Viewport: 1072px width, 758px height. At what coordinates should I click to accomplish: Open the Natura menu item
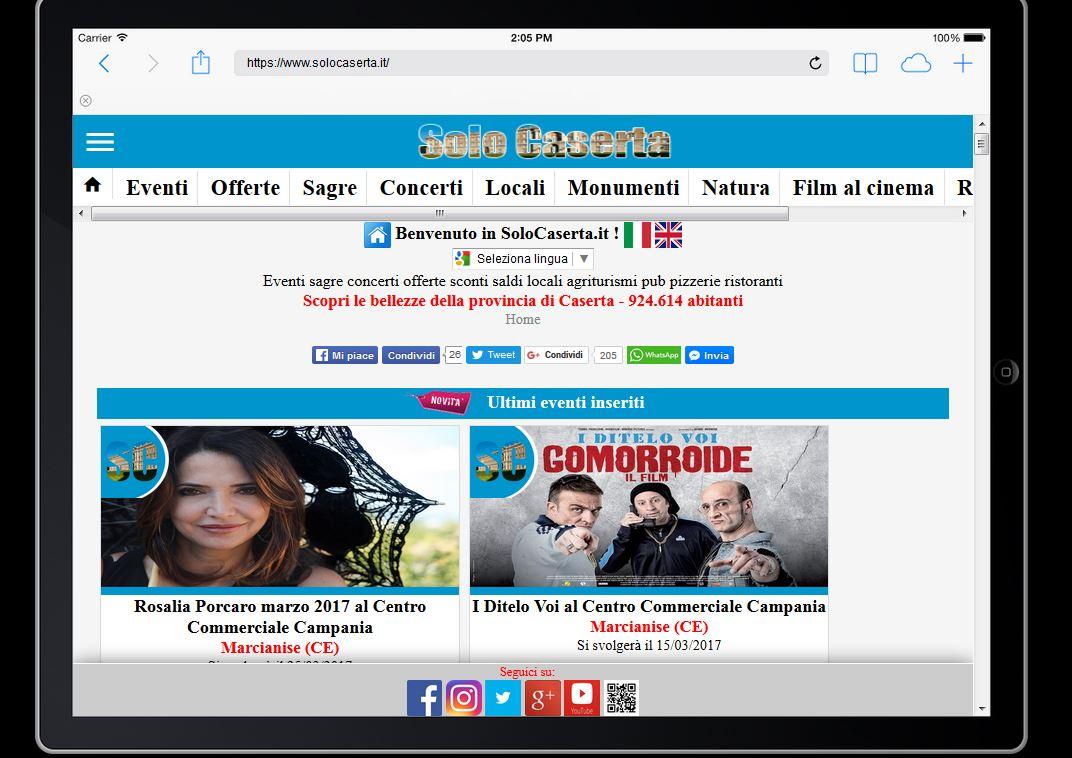[735, 187]
